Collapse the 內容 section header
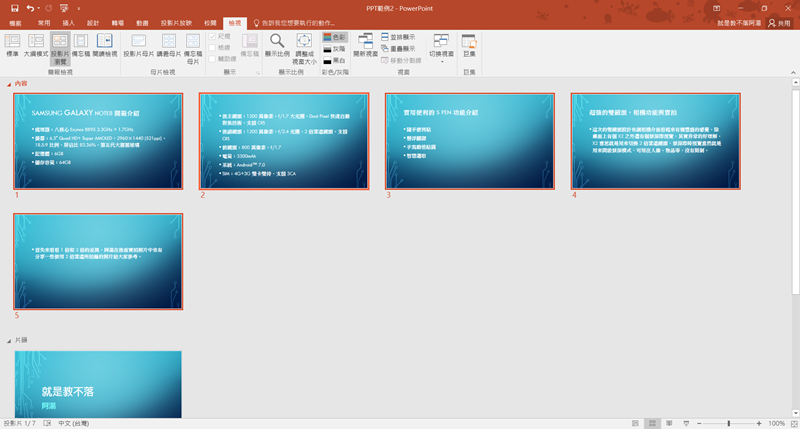 [x=9, y=83]
